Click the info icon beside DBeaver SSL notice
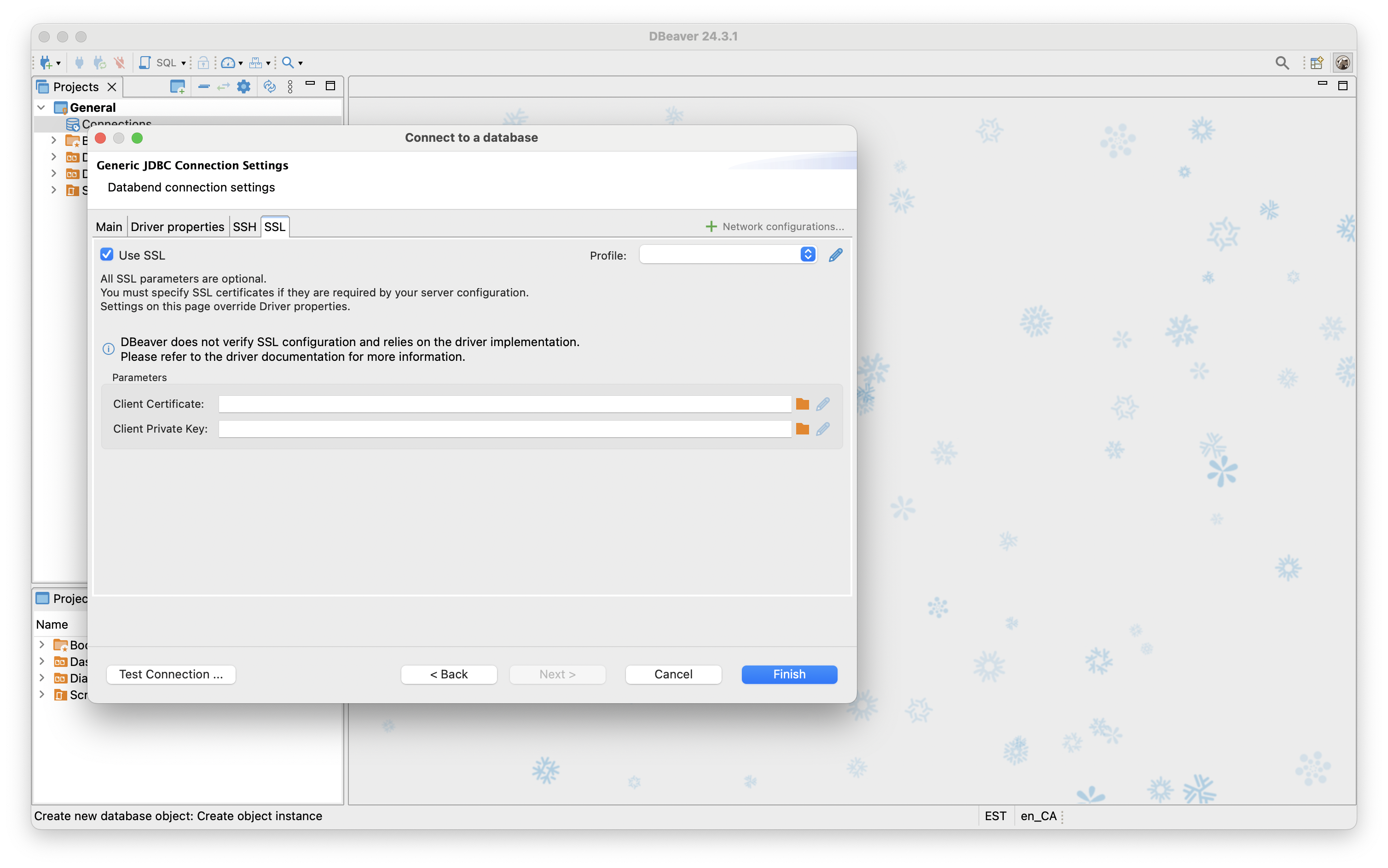The height and width of the screenshot is (868, 1388). tap(108, 348)
